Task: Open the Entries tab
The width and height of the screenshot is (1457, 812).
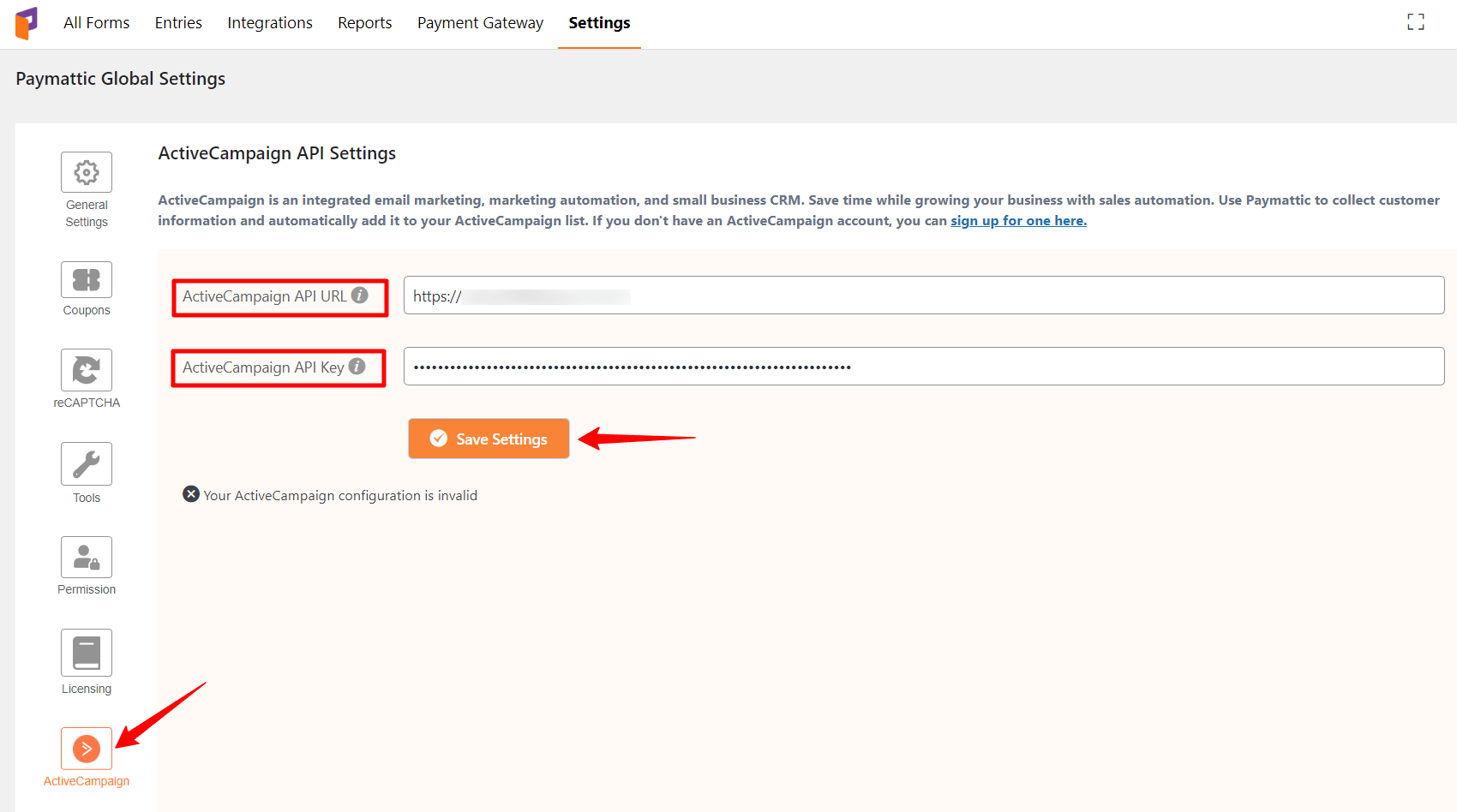Action: point(178,23)
